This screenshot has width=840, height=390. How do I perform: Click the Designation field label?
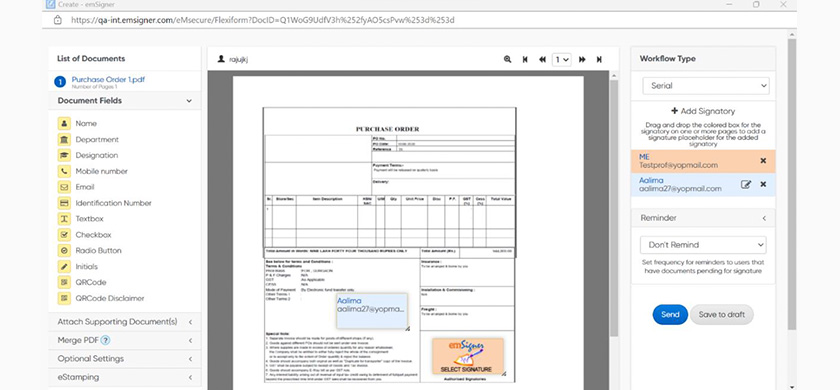point(96,155)
